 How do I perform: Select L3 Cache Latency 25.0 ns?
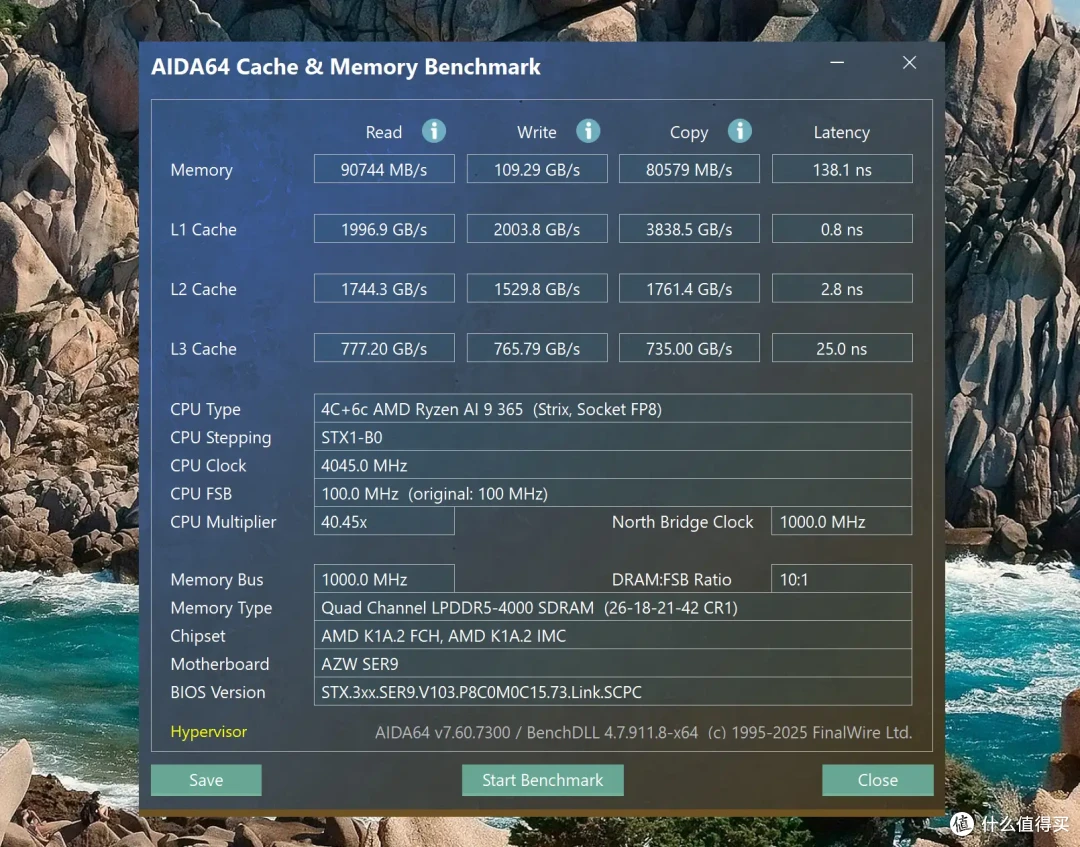point(842,348)
